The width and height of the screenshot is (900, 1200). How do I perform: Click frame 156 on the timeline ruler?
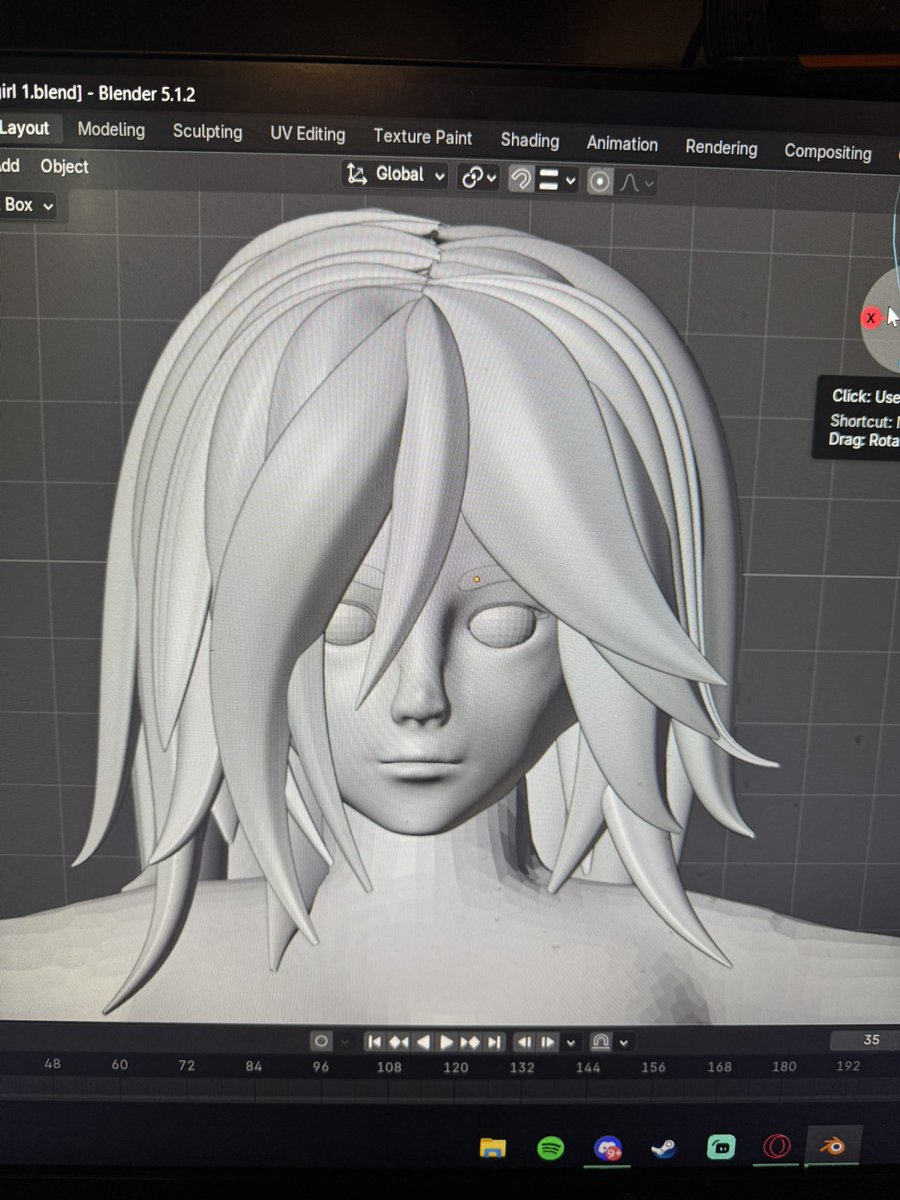pyautogui.click(x=653, y=1067)
